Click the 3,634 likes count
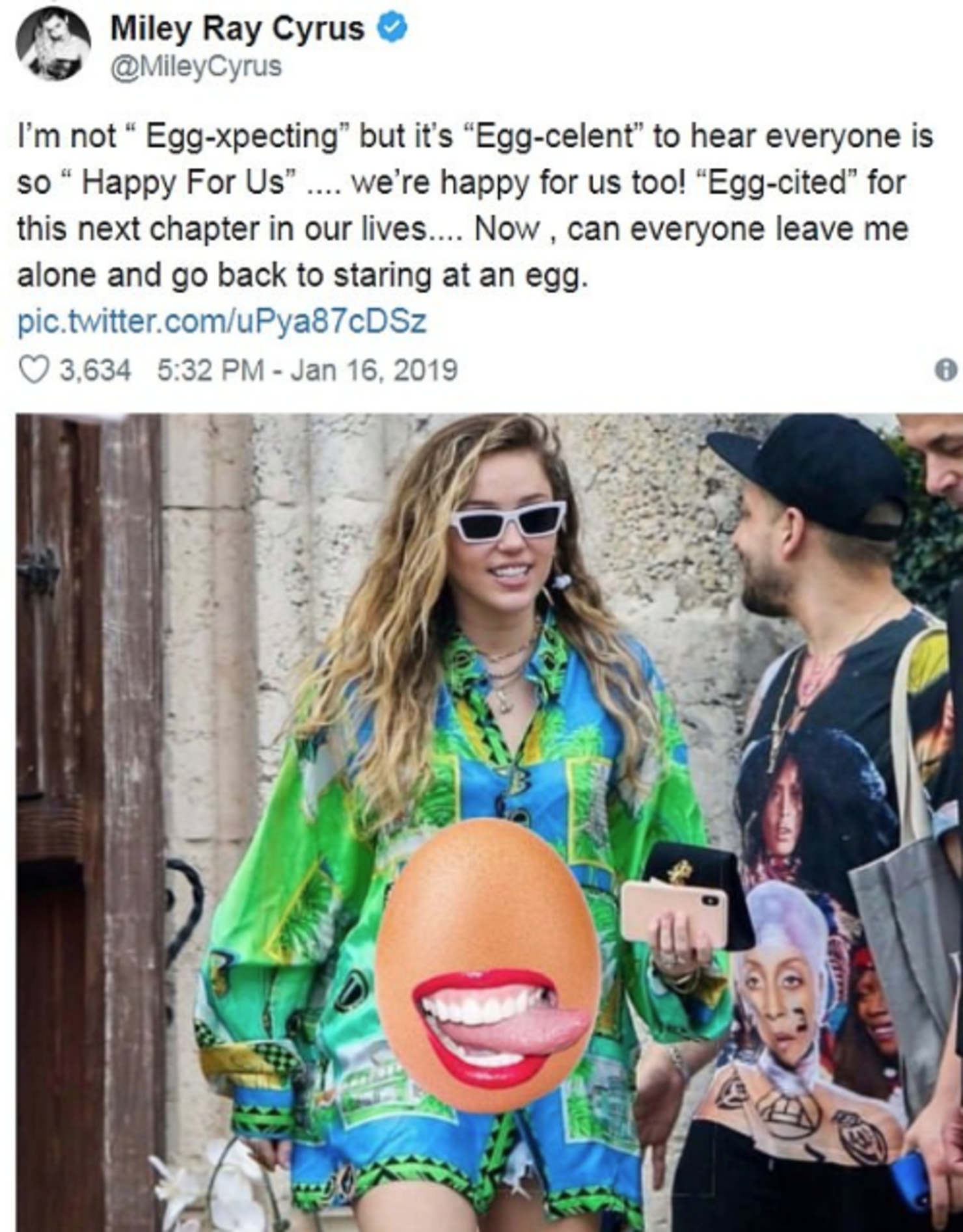 pyautogui.click(x=95, y=371)
